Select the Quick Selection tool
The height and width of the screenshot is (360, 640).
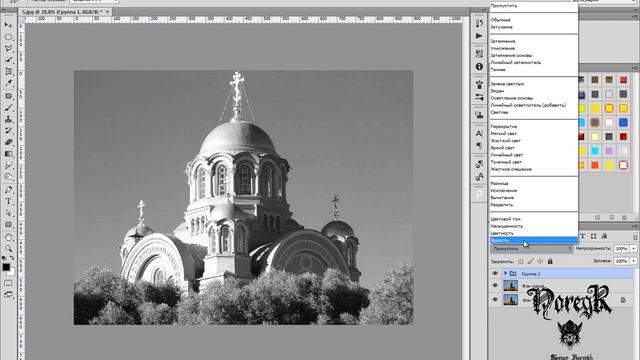(x=8, y=60)
